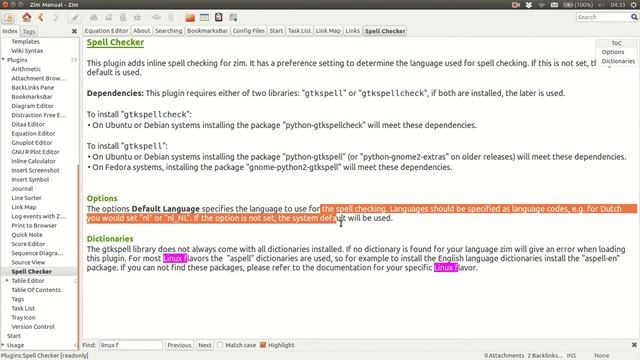Image resolution: width=640 pixels, height=360 pixels.
Task: Jump to Options in the ToC
Action: tap(613, 52)
